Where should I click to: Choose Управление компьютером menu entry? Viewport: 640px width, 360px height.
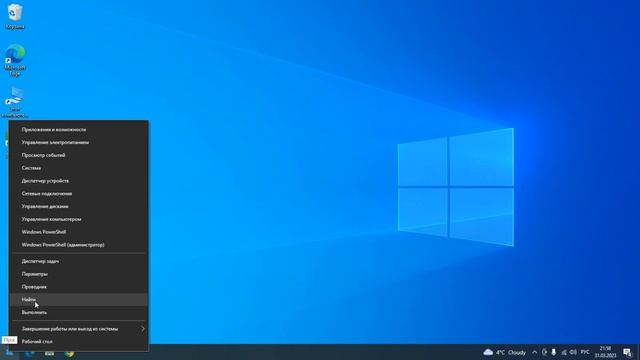click(x=78, y=219)
